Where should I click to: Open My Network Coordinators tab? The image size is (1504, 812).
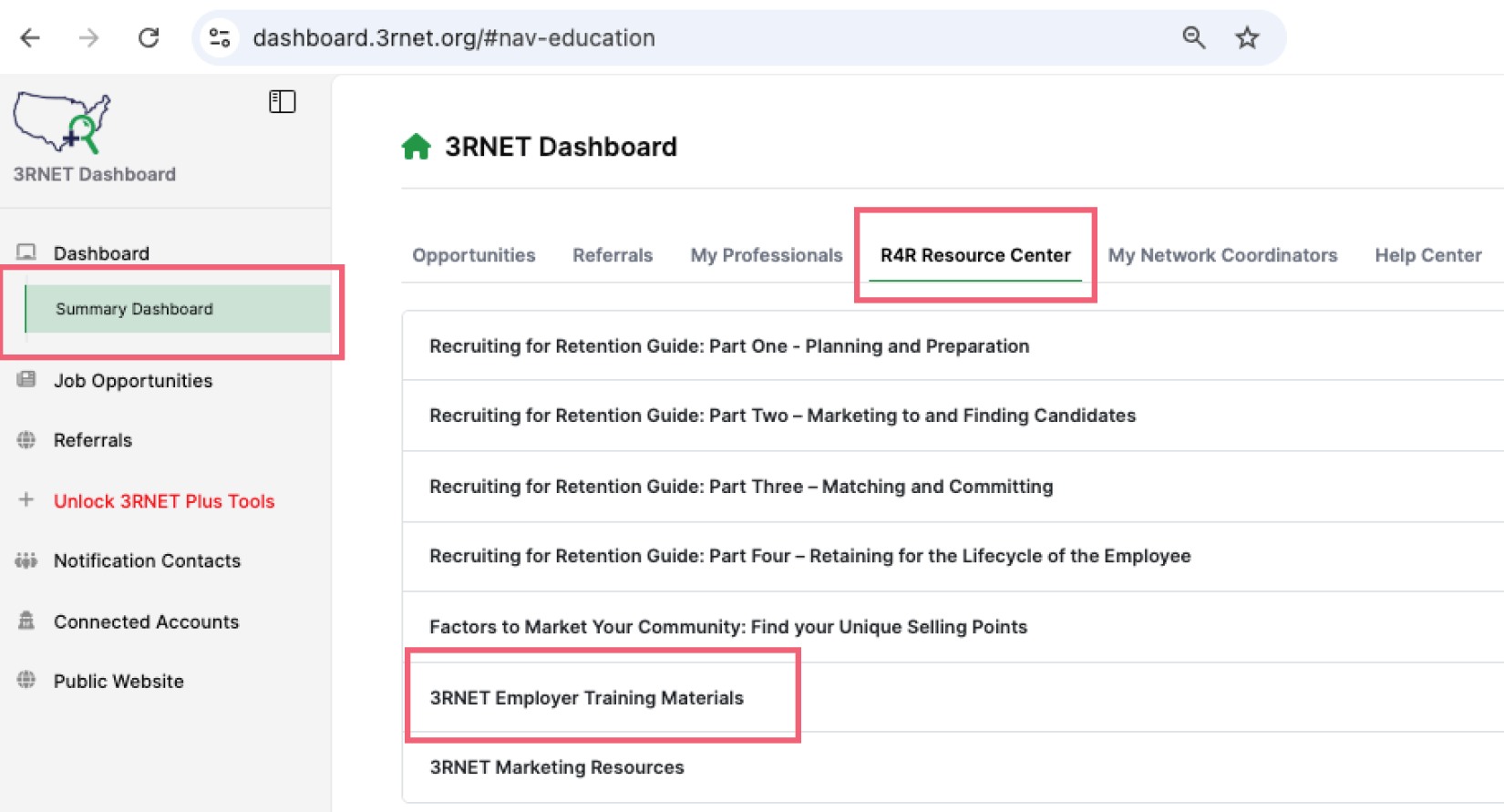(x=1222, y=255)
